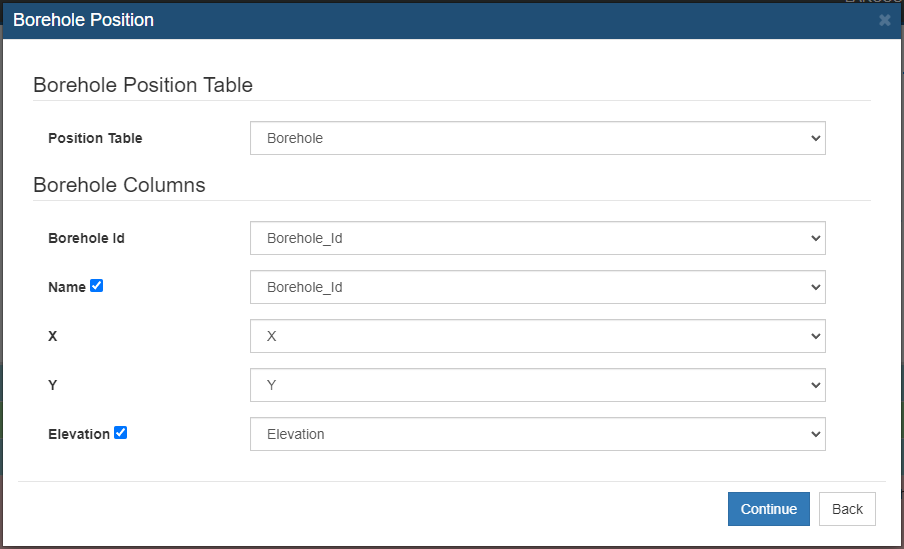
Task: Disable the Elevation checkbox
Action: click(120, 433)
